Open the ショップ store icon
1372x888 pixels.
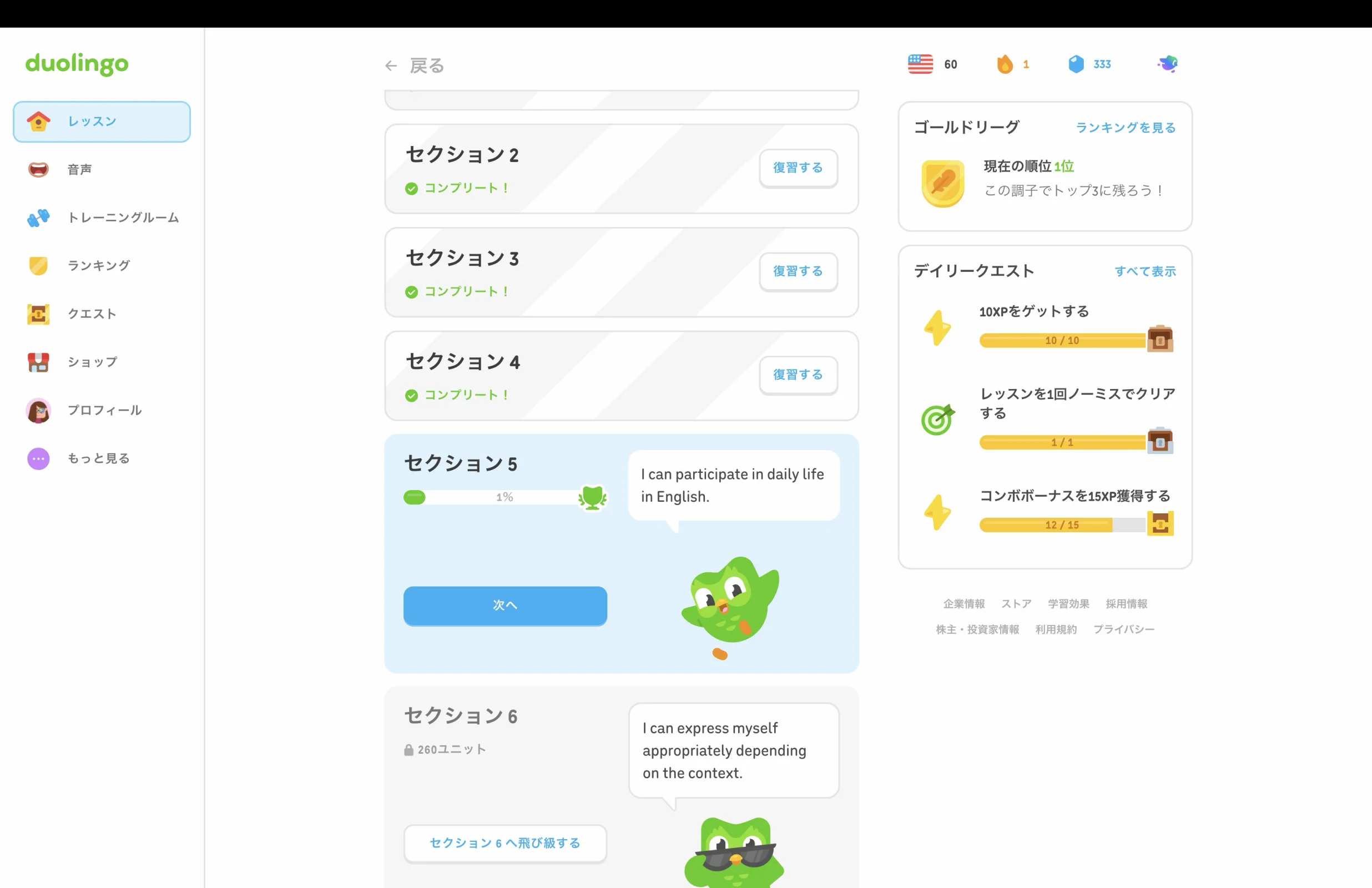click(39, 362)
